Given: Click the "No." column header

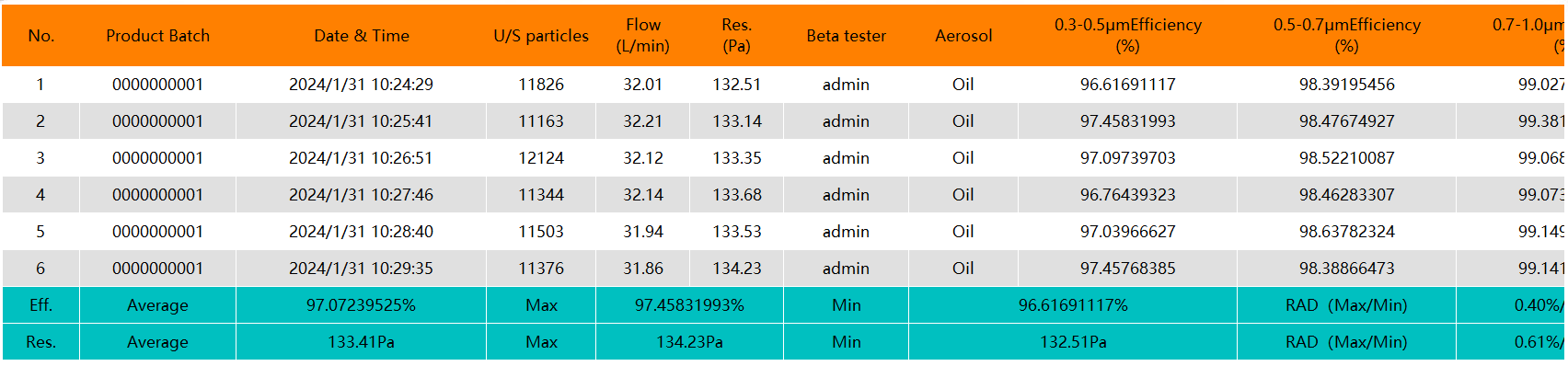Looking at the screenshot, I should 40,36.
